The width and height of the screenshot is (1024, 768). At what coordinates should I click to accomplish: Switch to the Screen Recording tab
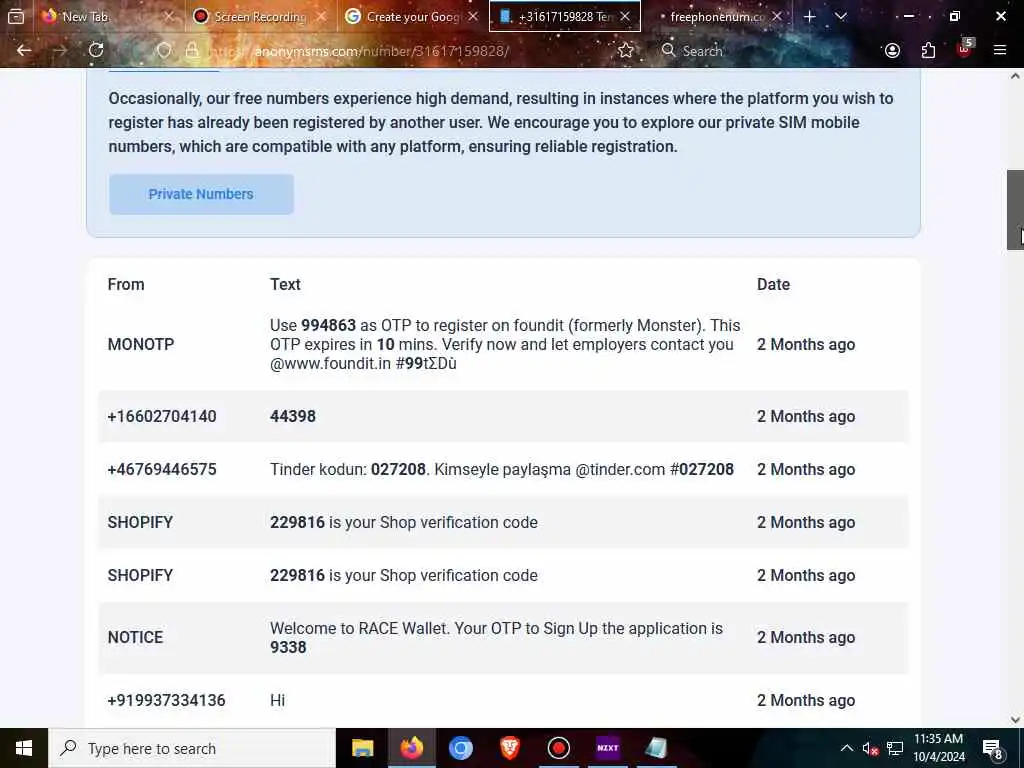[x=260, y=17]
